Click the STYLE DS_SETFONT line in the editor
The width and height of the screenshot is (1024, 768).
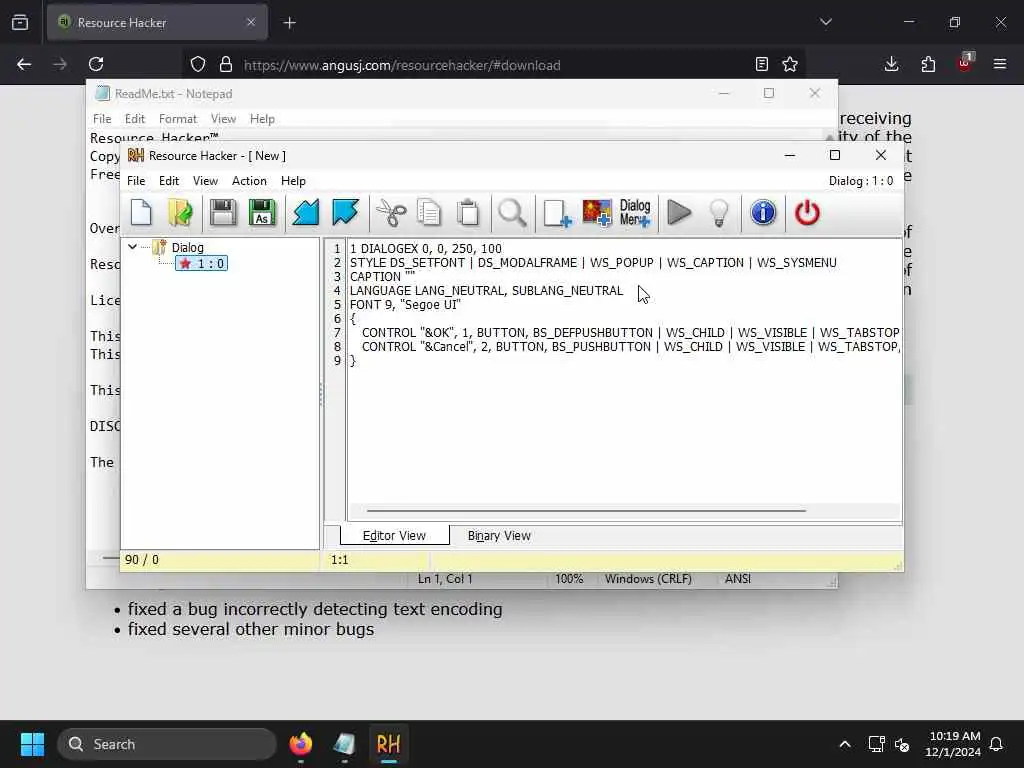click(593, 263)
